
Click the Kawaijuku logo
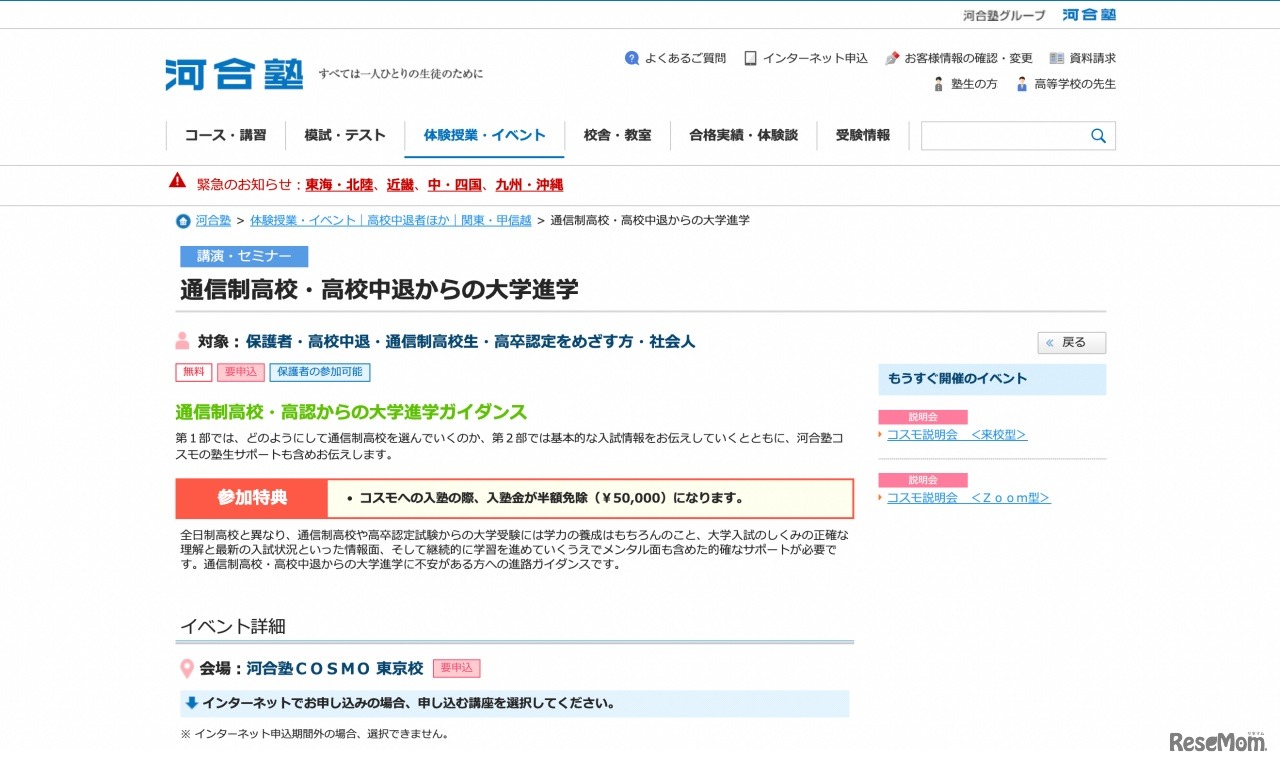point(234,75)
